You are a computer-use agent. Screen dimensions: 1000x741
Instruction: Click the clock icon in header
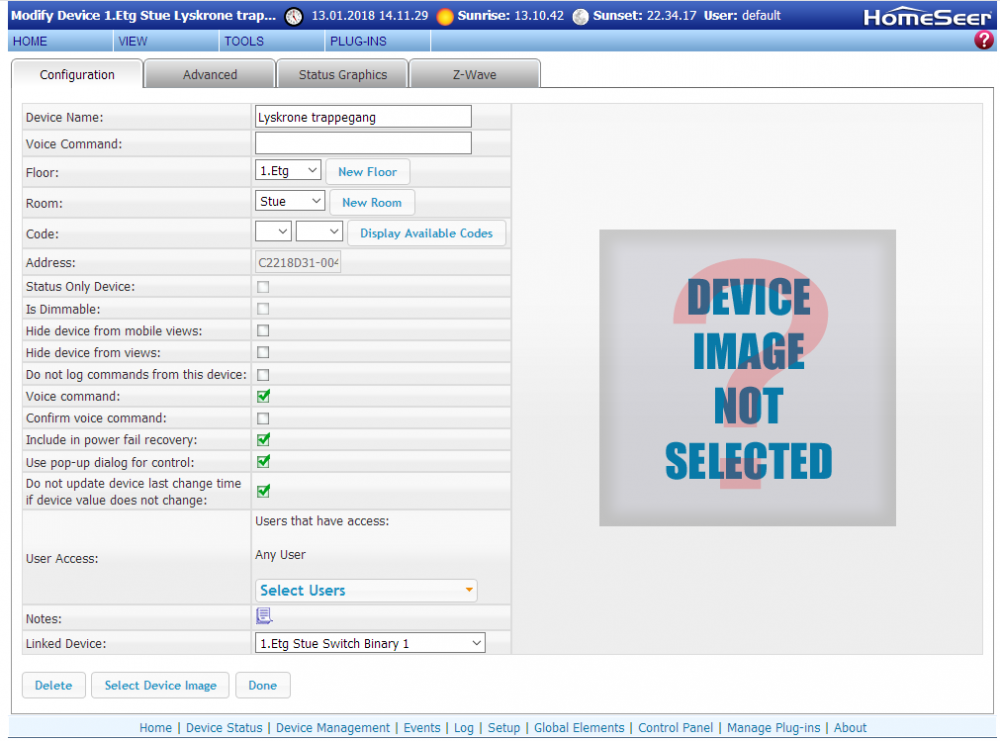point(293,16)
